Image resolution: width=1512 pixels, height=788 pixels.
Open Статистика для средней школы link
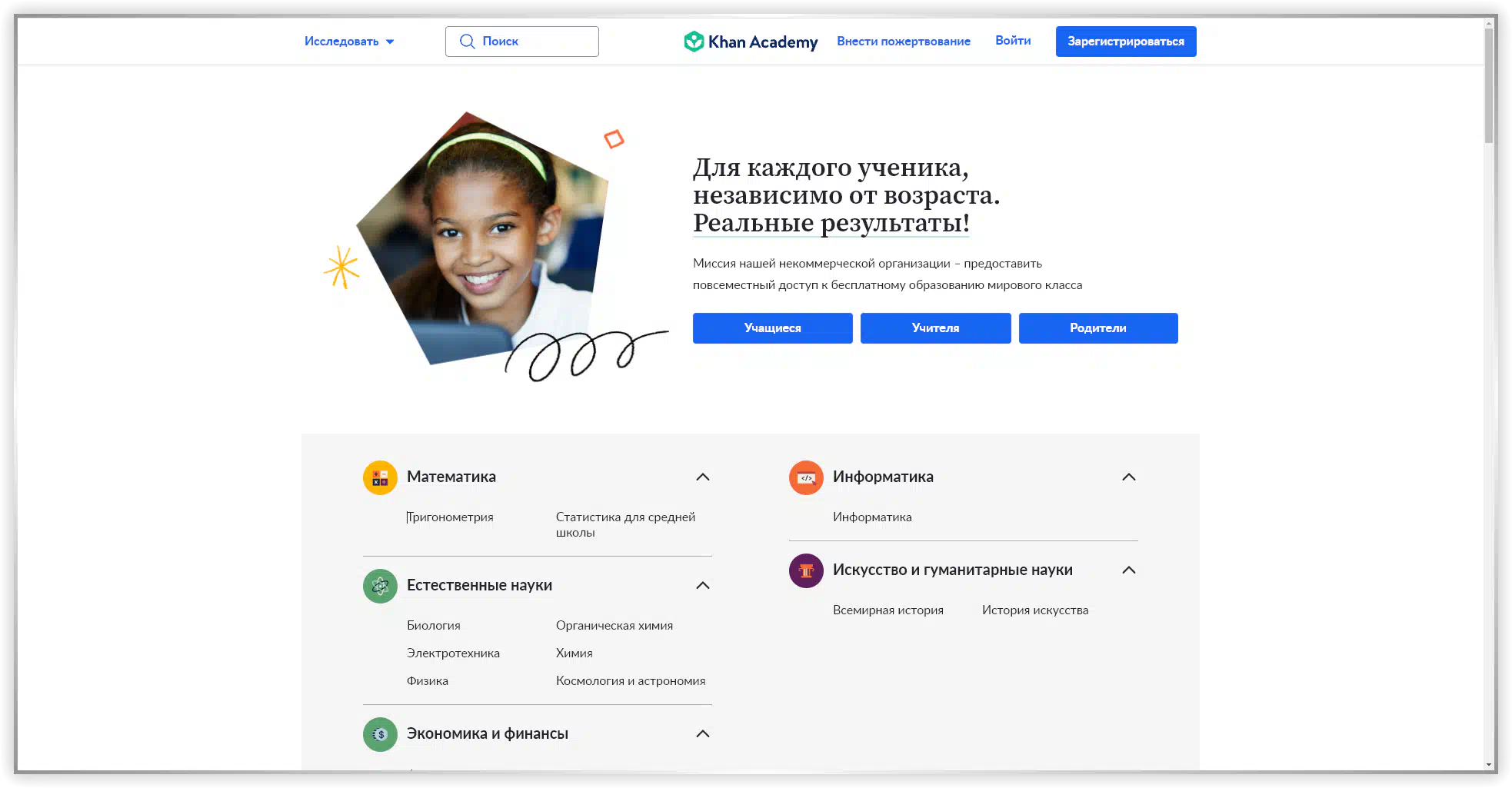coord(625,525)
